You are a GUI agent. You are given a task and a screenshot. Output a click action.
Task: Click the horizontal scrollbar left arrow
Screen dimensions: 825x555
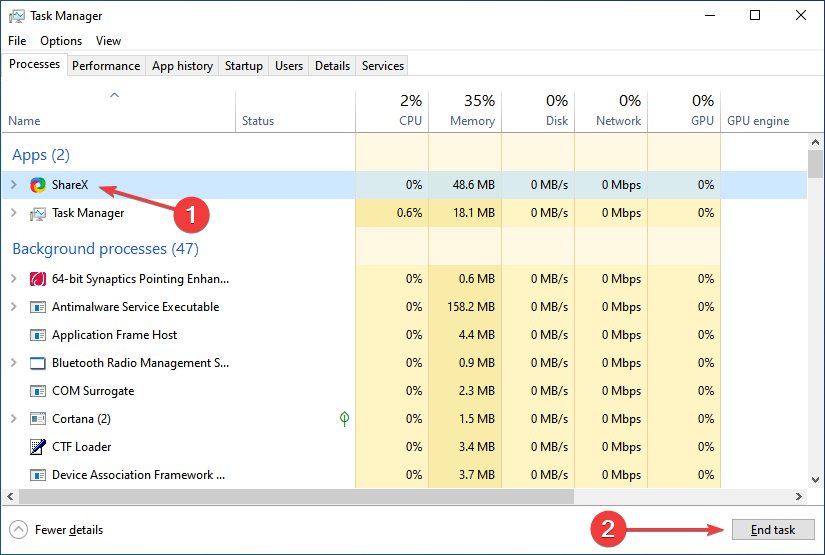point(9,496)
